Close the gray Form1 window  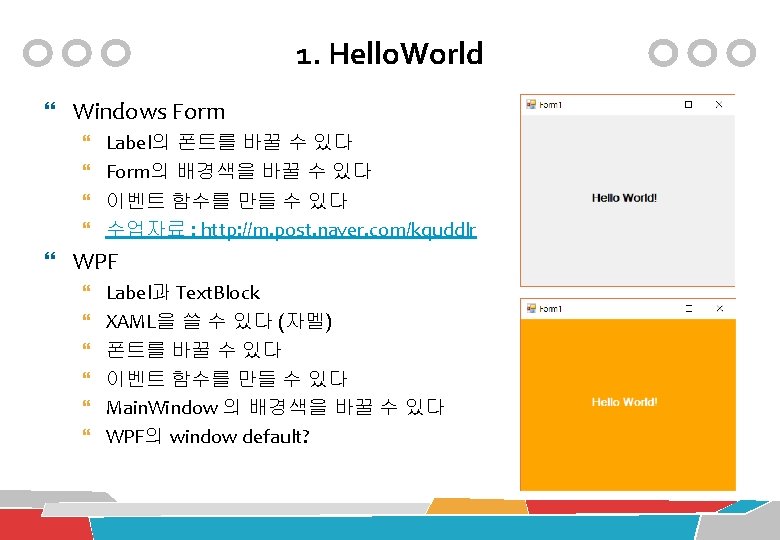tap(719, 104)
